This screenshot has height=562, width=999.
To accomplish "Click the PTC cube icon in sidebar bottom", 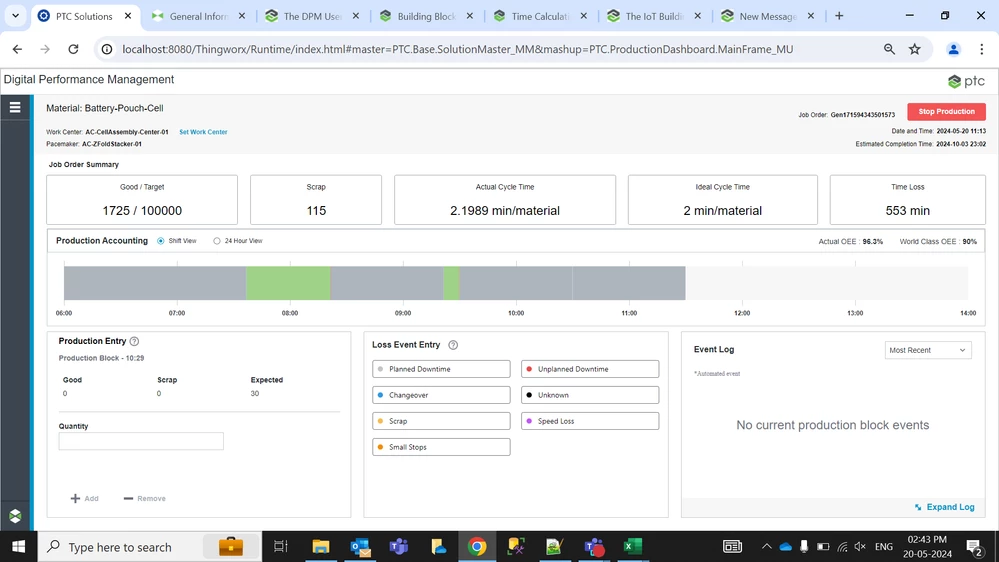I will [15, 516].
